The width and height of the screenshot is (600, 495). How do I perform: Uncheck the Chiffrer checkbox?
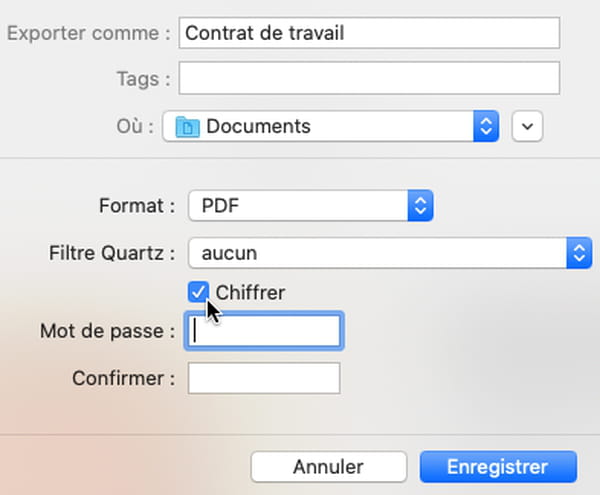[198, 292]
